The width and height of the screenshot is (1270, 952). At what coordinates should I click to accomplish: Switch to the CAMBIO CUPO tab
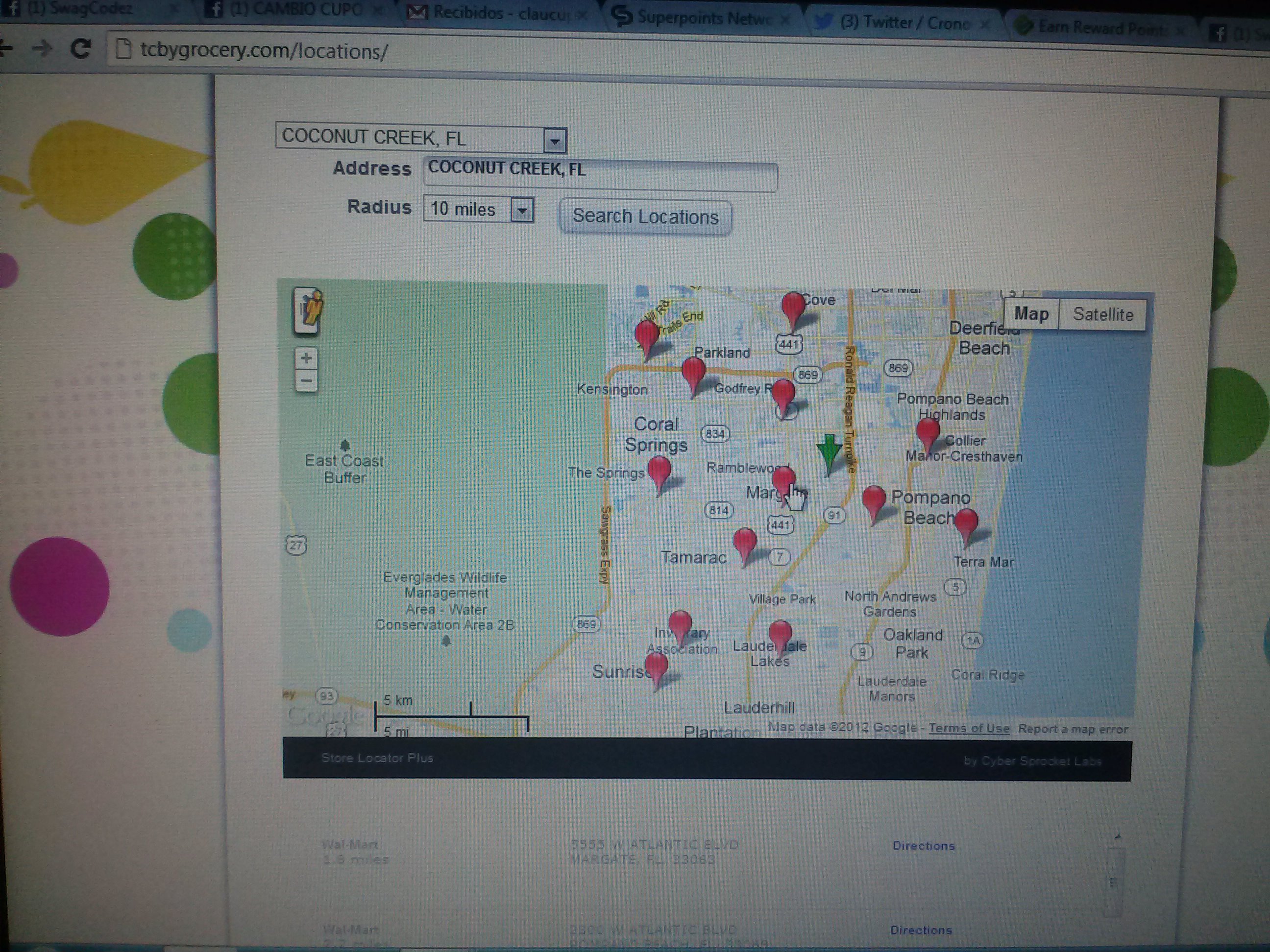pyautogui.click(x=293, y=10)
